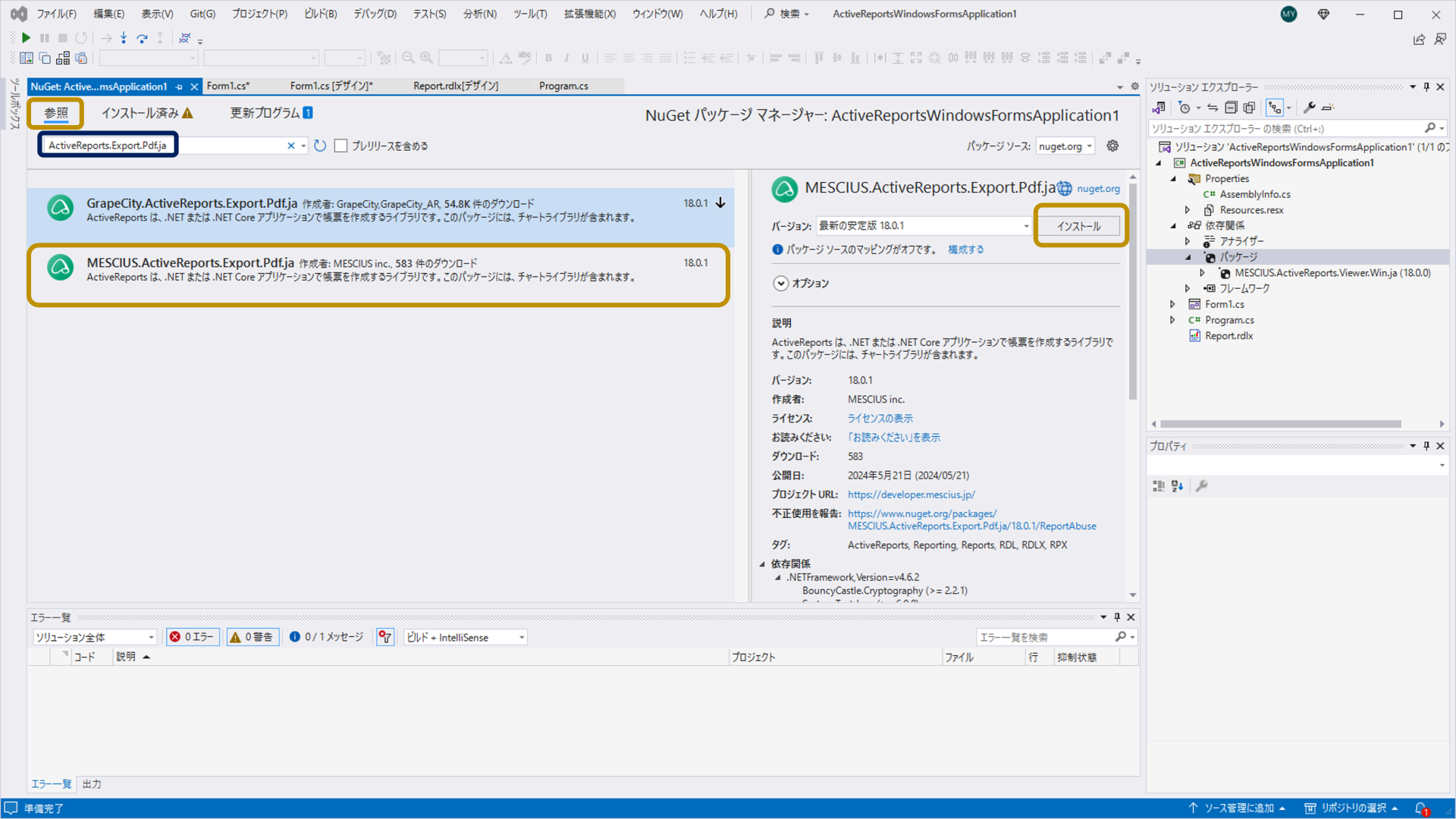Open the ビルド(B) Build menu
This screenshot has height=819, width=1456.
coord(320,14)
